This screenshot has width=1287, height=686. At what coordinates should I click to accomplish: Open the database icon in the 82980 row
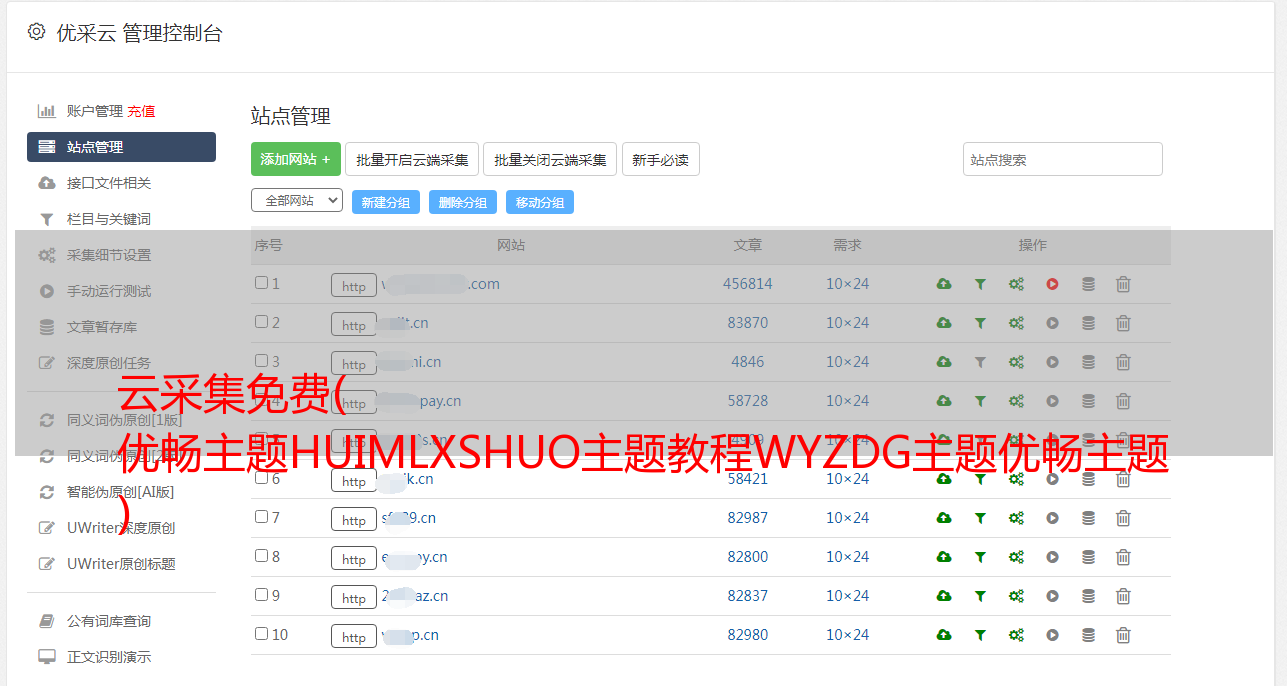point(1088,635)
